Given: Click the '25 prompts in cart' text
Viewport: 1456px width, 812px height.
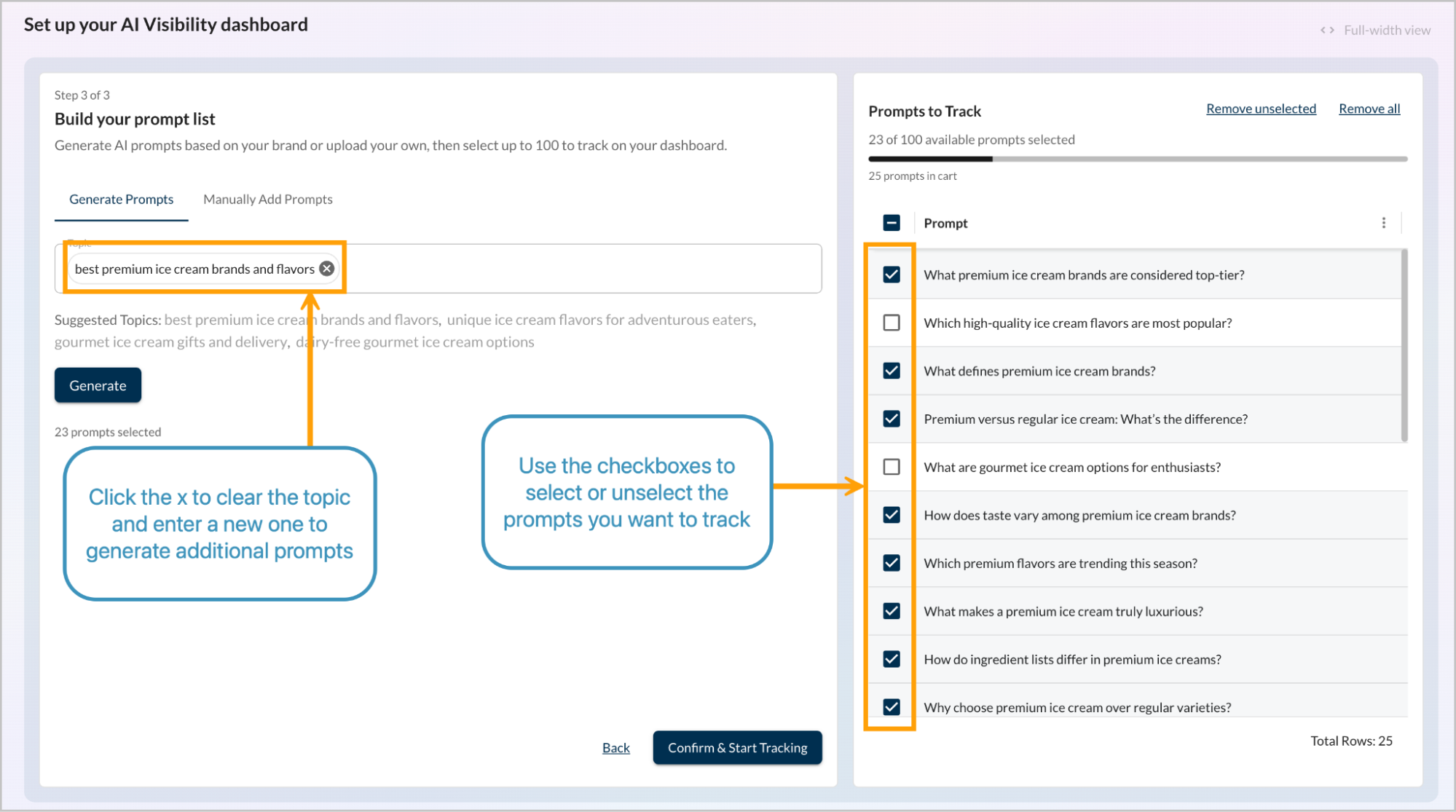Looking at the screenshot, I should tap(913, 176).
